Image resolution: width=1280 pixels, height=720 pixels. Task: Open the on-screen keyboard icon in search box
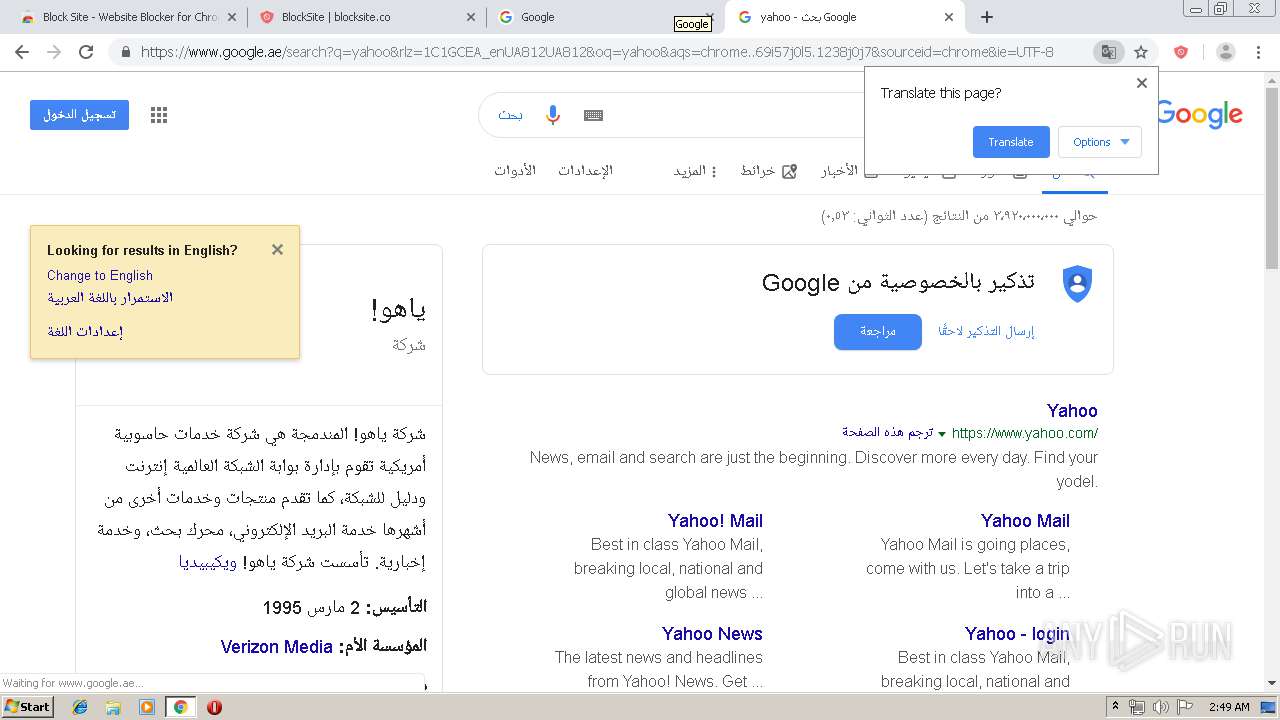tap(593, 115)
